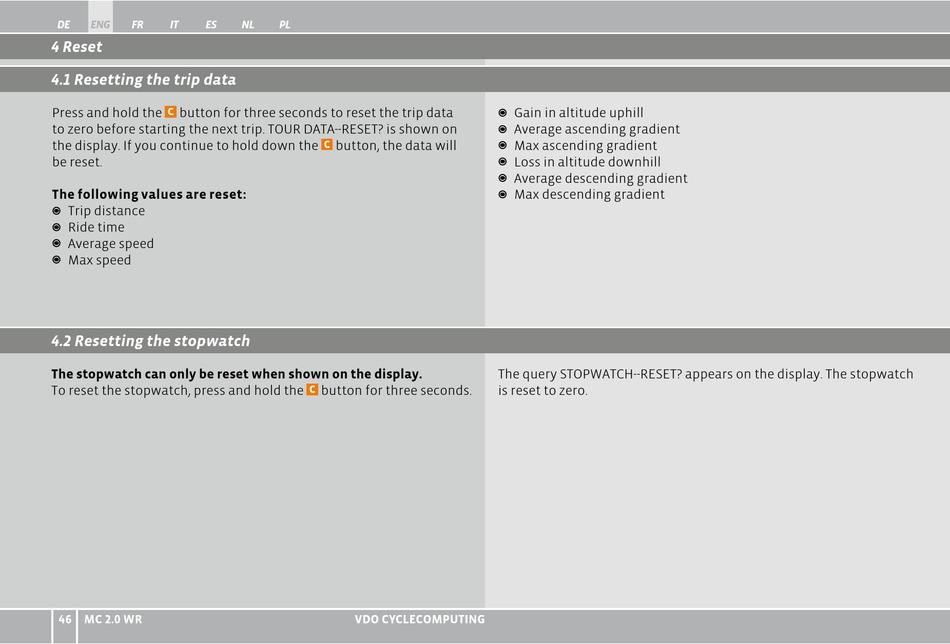The image size is (950, 644).
Task: Click the bullet icon beside 'Average descending gradient'
Action: (x=502, y=178)
